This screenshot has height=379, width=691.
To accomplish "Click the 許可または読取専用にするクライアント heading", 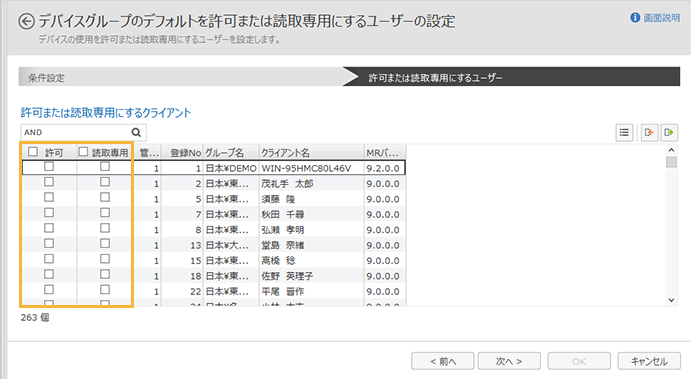I will [x=106, y=113].
